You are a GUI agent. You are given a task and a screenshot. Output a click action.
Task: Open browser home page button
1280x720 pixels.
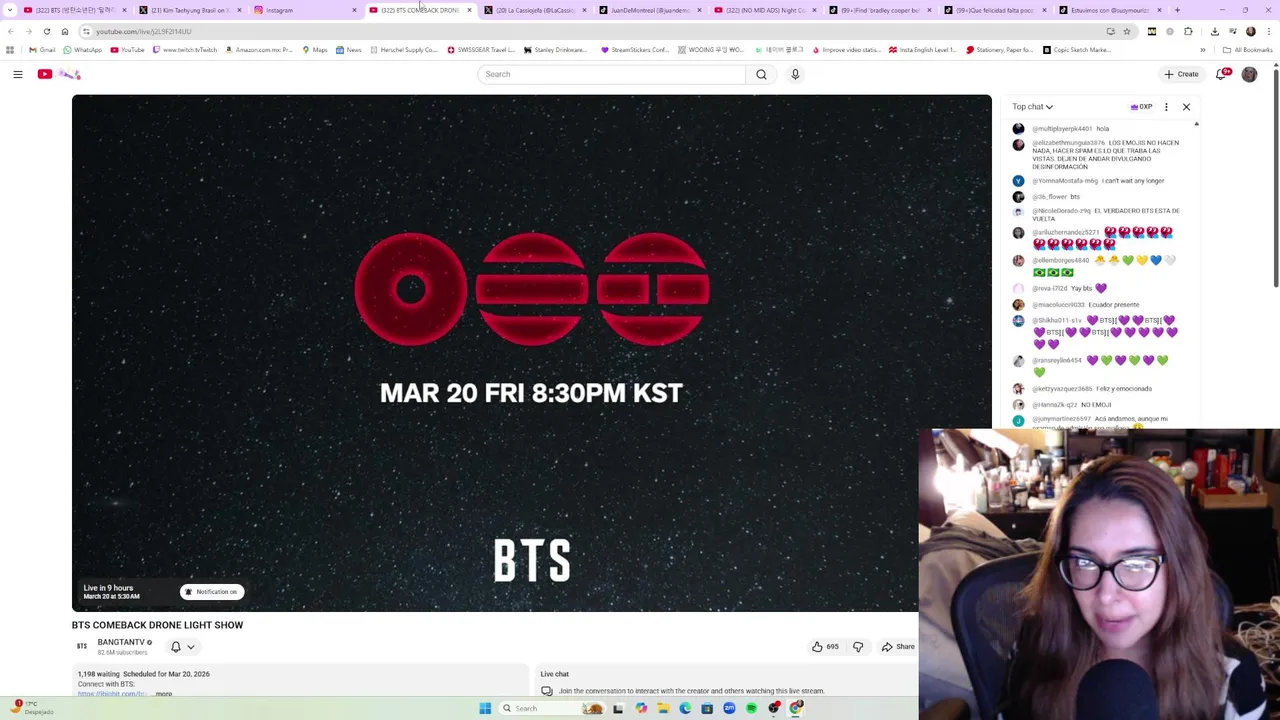[65, 31]
